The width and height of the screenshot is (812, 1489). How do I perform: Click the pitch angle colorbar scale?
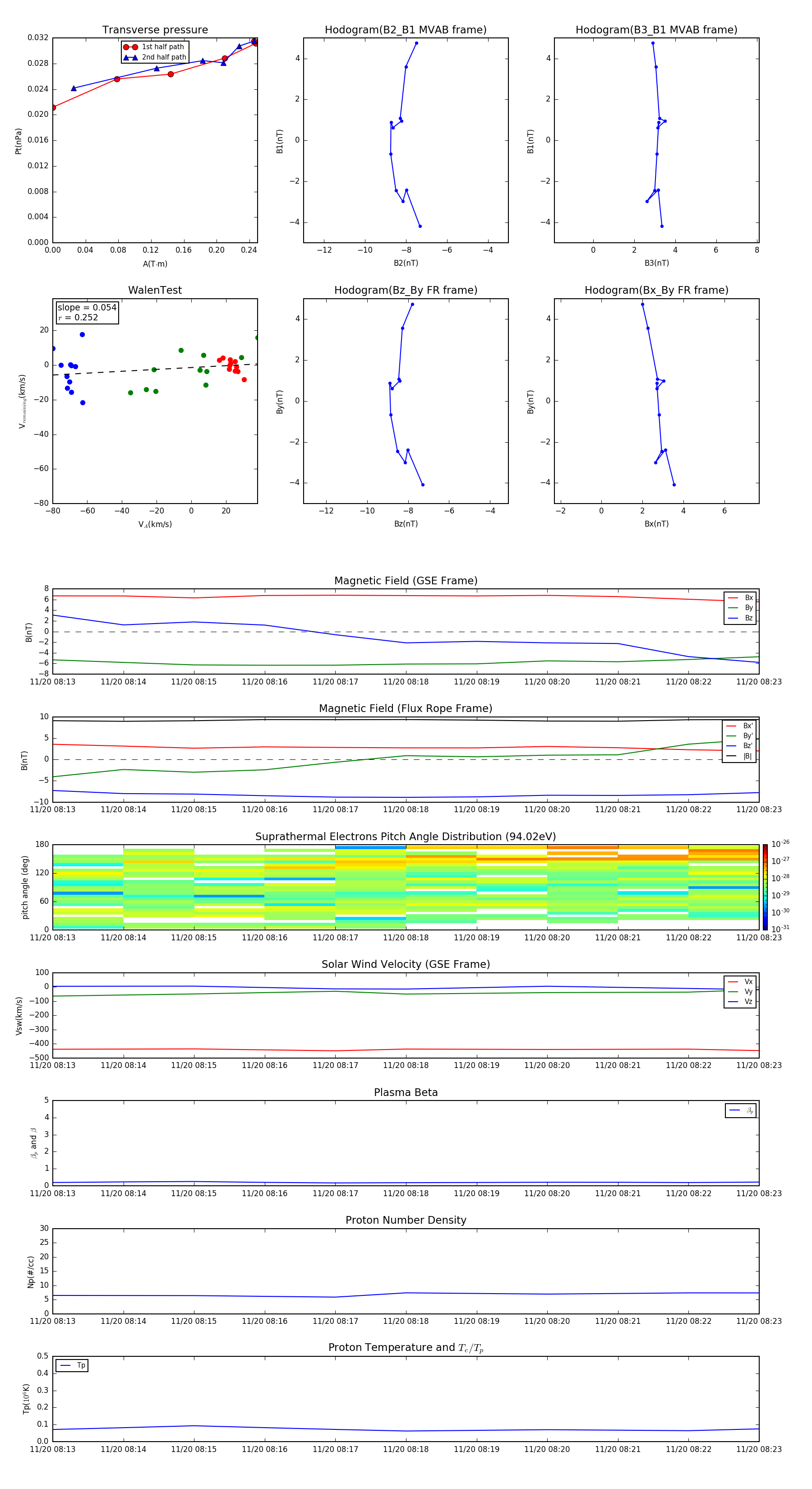(x=765, y=887)
